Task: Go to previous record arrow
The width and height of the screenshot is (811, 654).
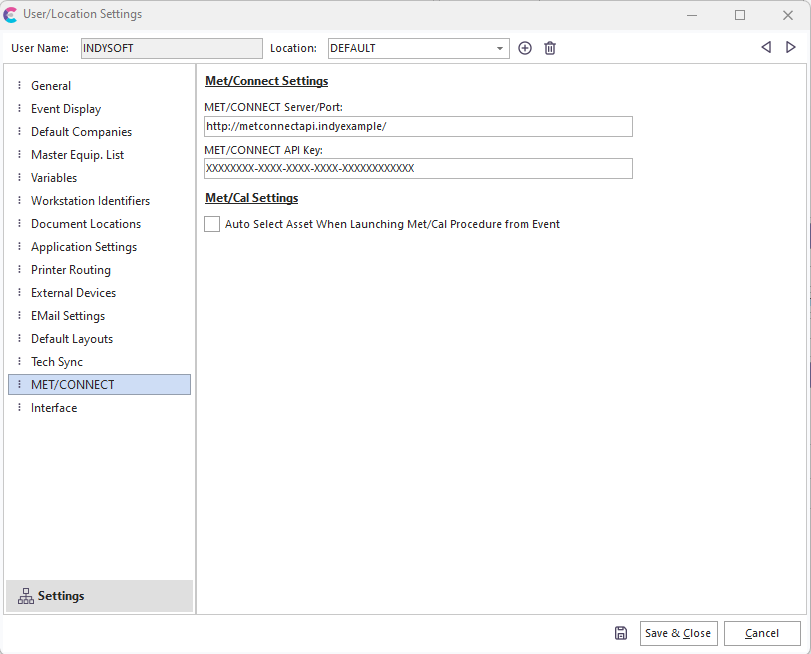Action: click(766, 47)
